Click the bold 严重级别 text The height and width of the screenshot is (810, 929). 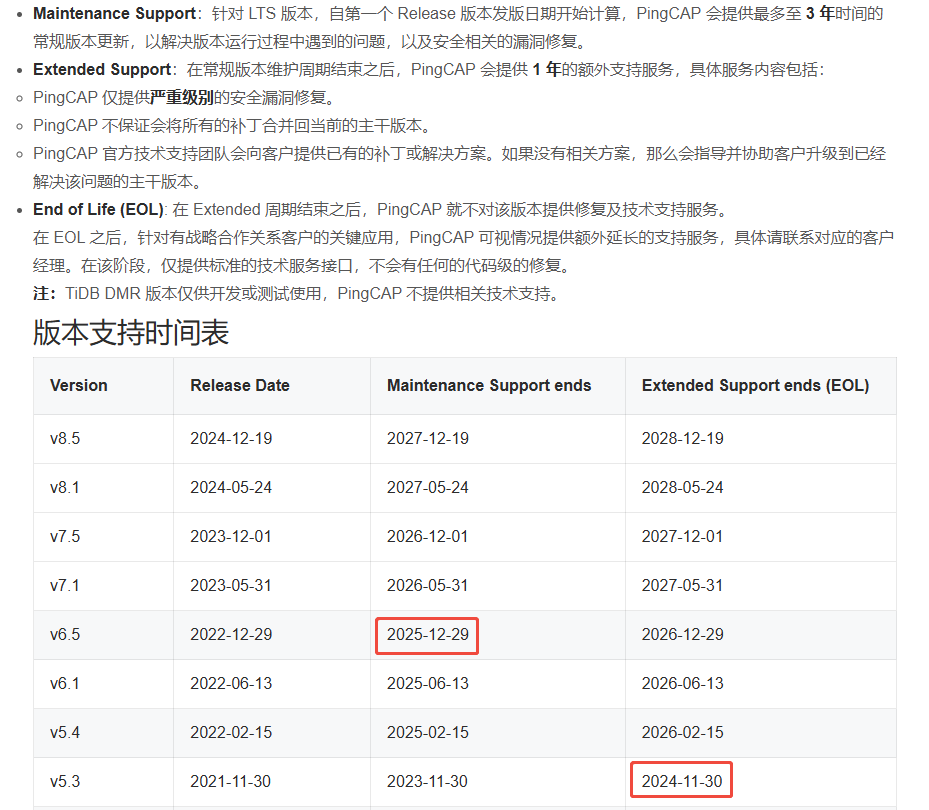[x=182, y=98]
